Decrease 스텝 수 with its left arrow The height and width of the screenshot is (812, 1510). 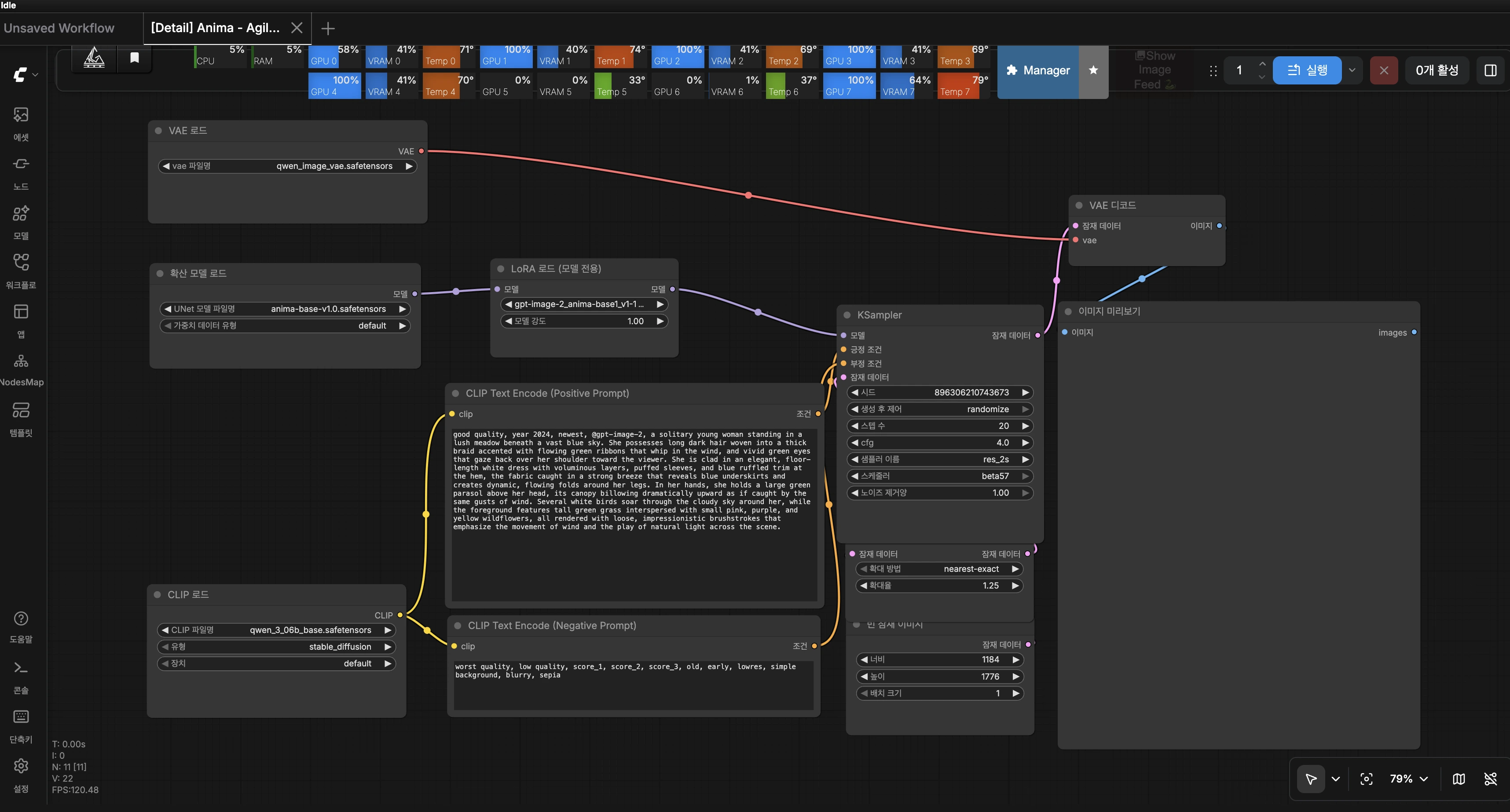[854, 426]
